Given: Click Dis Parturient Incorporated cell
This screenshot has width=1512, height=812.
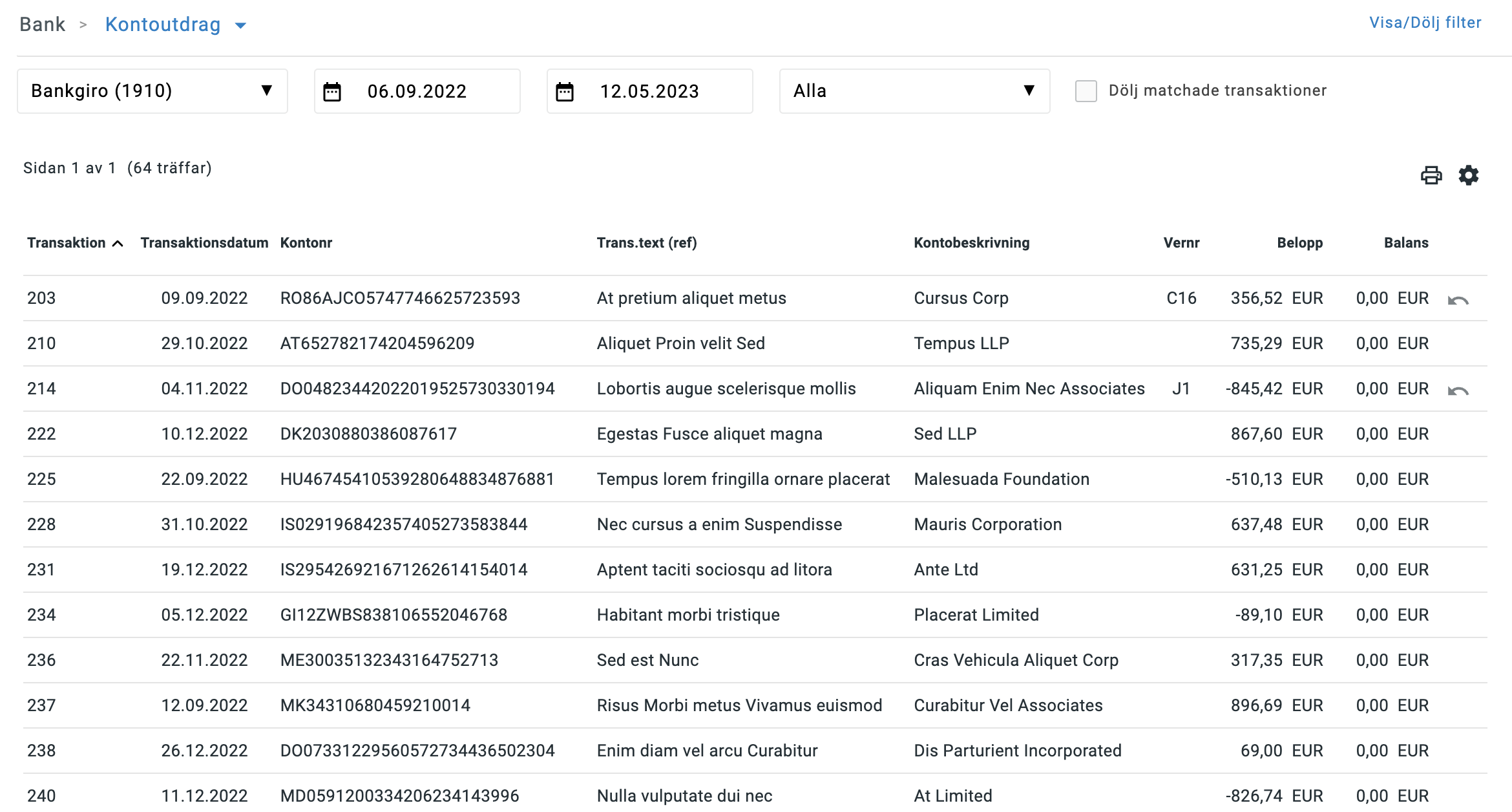Looking at the screenshot, I should 1018,751.
